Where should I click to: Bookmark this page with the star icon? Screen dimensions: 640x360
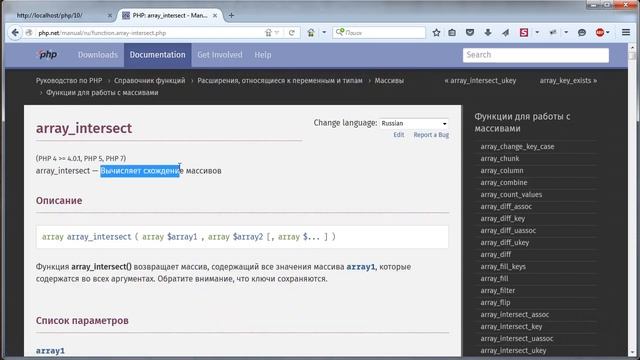coord(436,33)
